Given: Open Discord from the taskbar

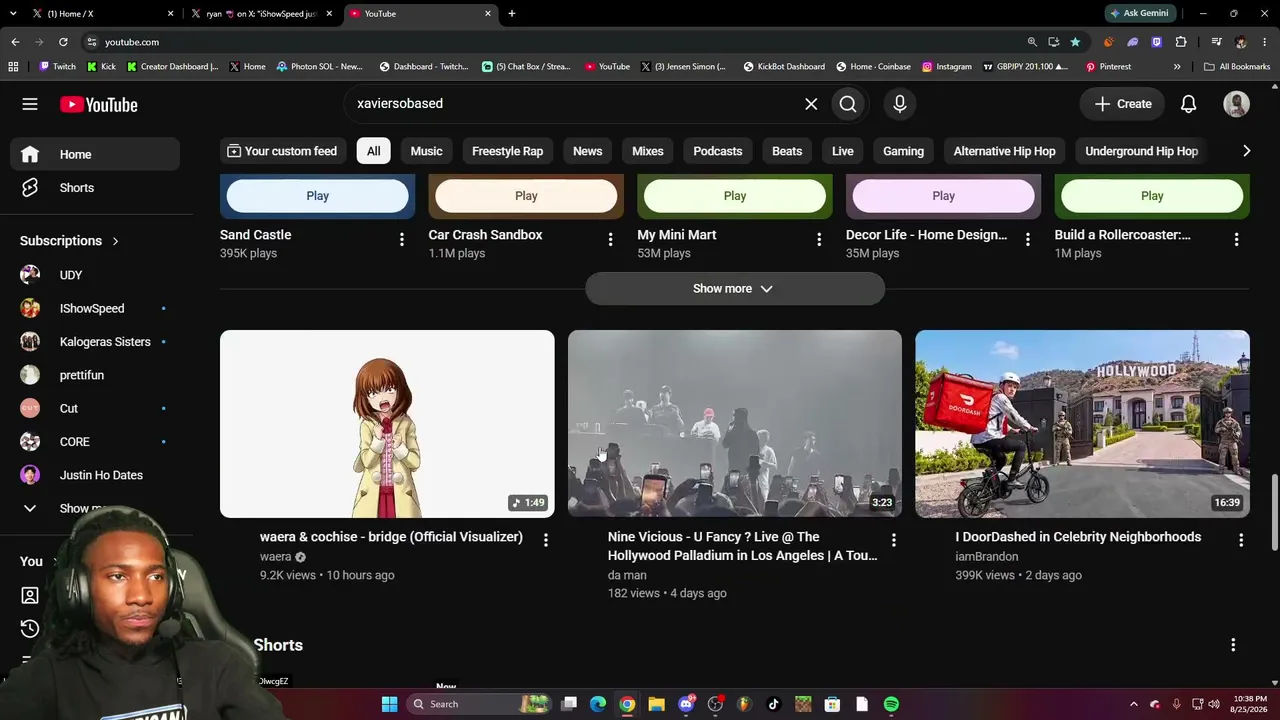Looking at the screenshot, I should point(686,704).
